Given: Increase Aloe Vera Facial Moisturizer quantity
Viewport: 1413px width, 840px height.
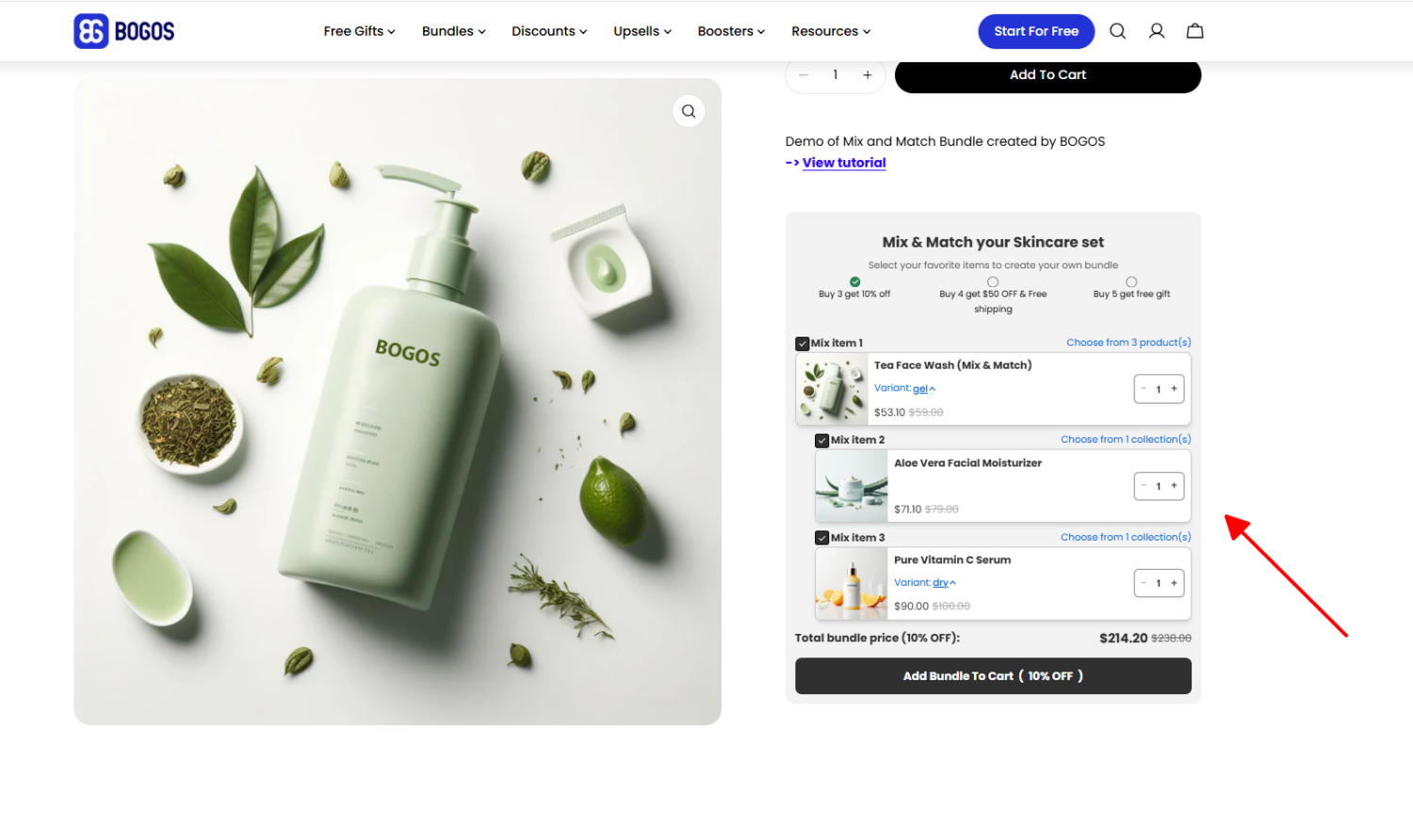Looking at the screenshot, I should (x=1174, y=486).
